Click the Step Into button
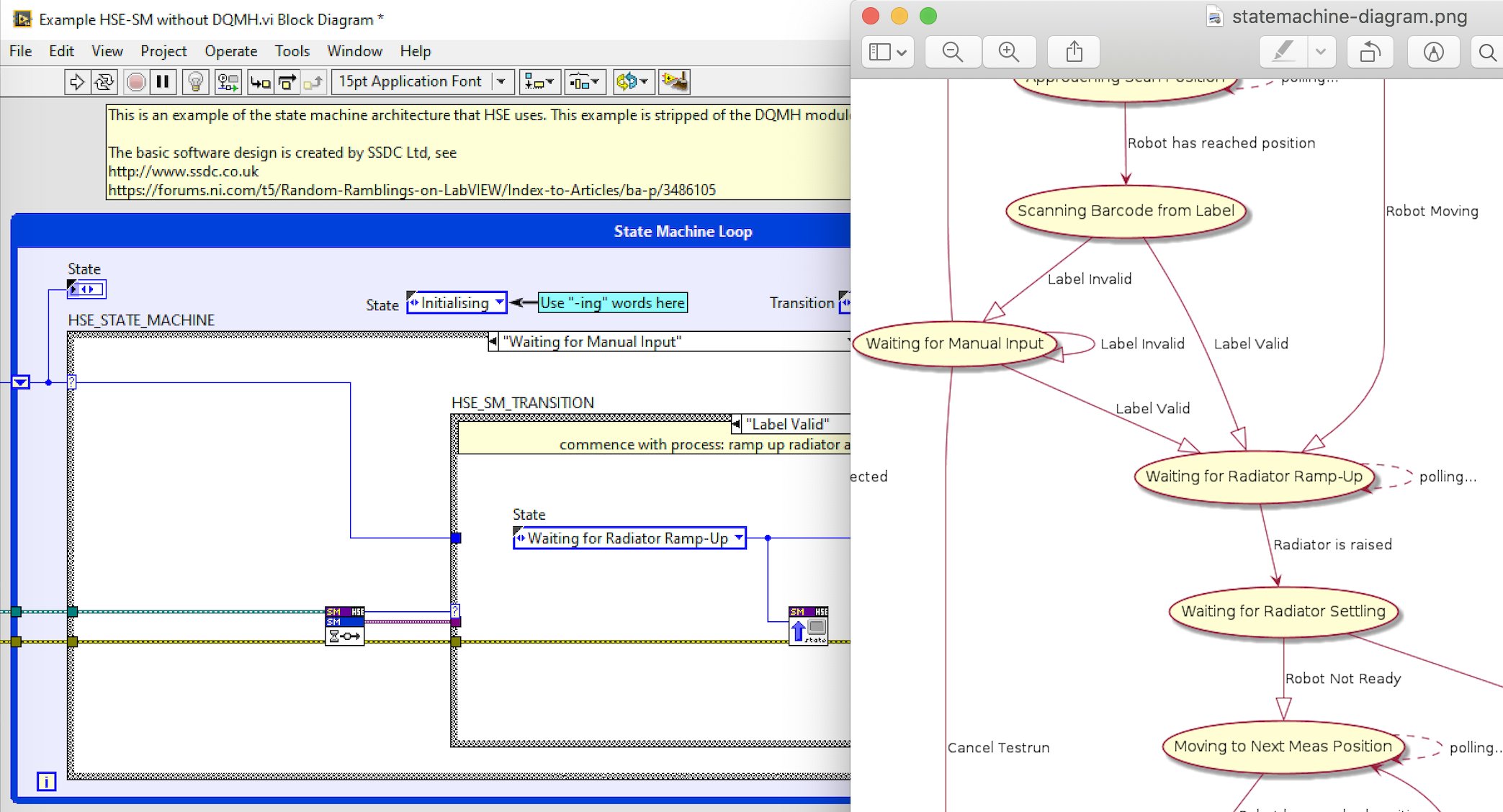Viewport: 1503px width, 812px height. pyautogui.click(x=260, y=82)
